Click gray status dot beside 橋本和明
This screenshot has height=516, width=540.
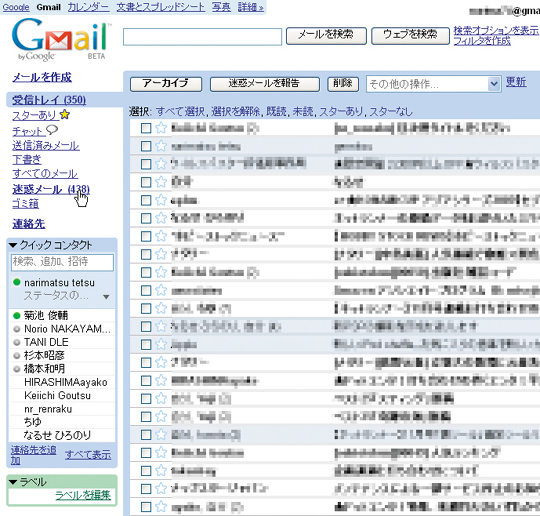pos(17,369)
